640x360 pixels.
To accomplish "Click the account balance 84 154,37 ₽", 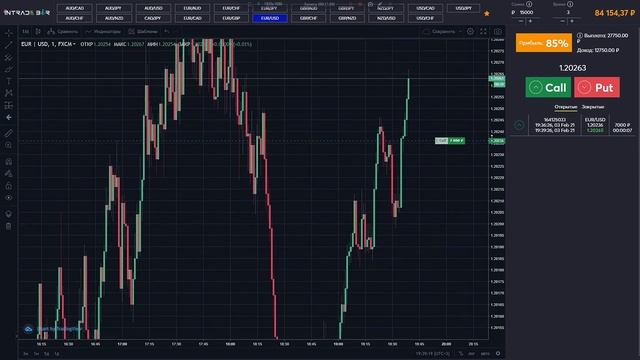I will 615,13.
